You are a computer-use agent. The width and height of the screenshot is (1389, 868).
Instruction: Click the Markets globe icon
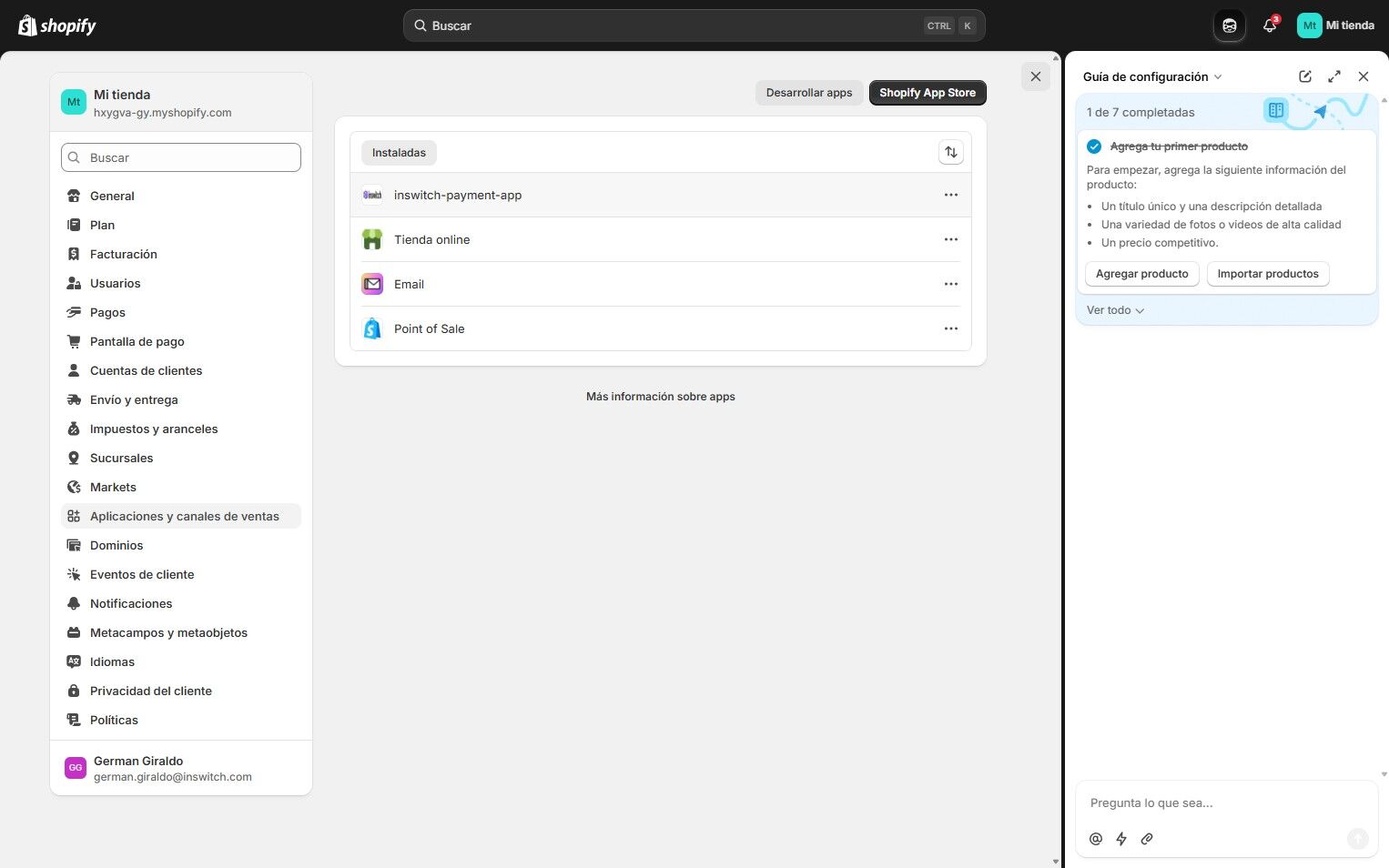(x=74, y=487)
